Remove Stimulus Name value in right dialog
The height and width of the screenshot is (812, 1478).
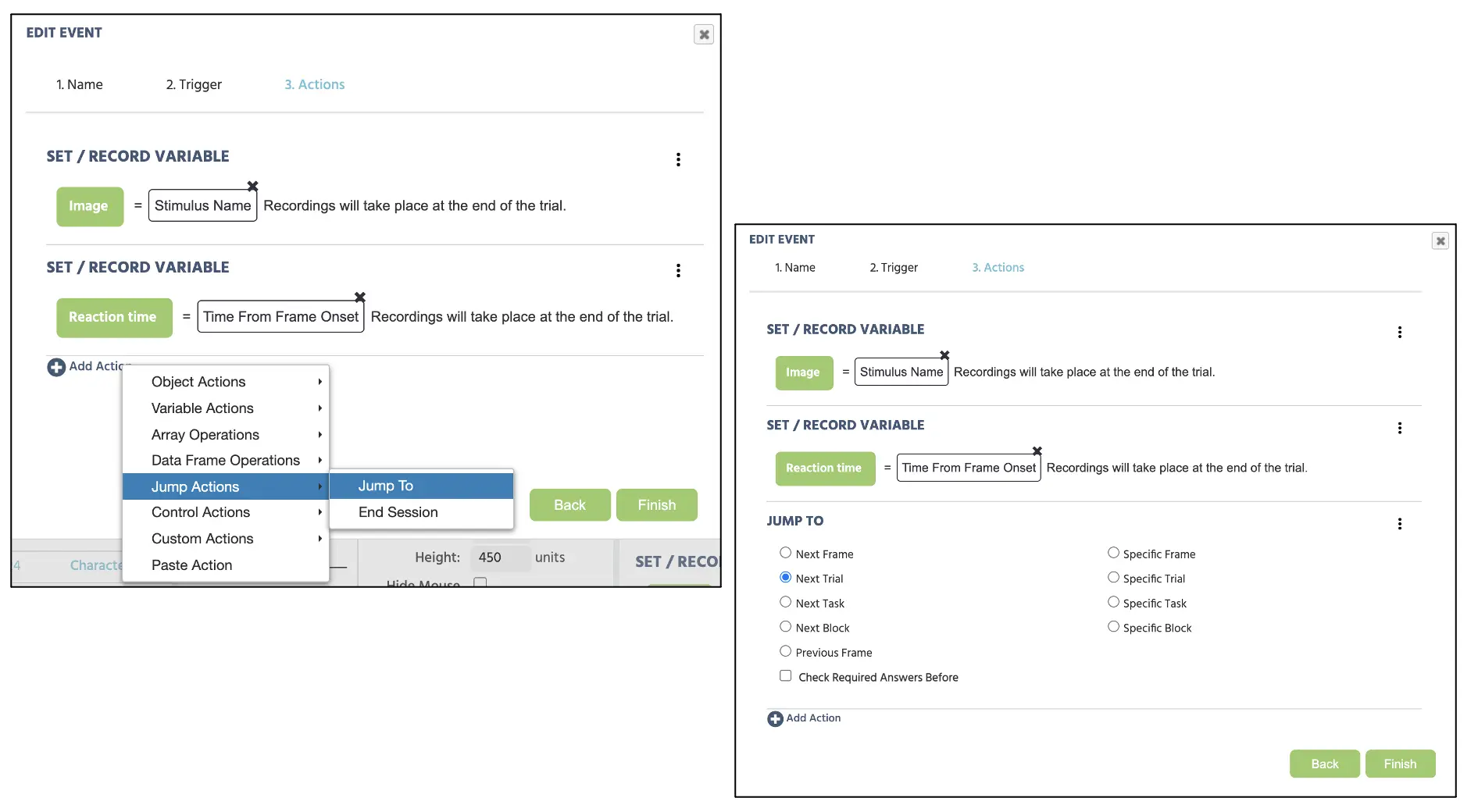pyautogui.click(x=944, y=354)
